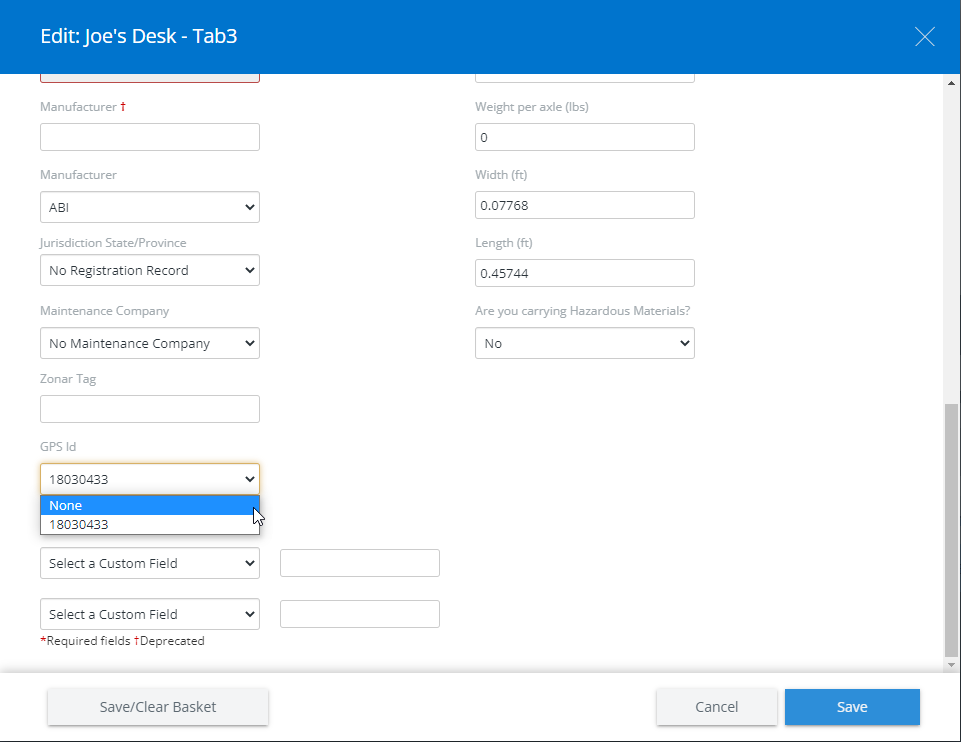The image size is (961, 742).
Task: Click the Length (ft) input field
Action: (x=585, y=273)
